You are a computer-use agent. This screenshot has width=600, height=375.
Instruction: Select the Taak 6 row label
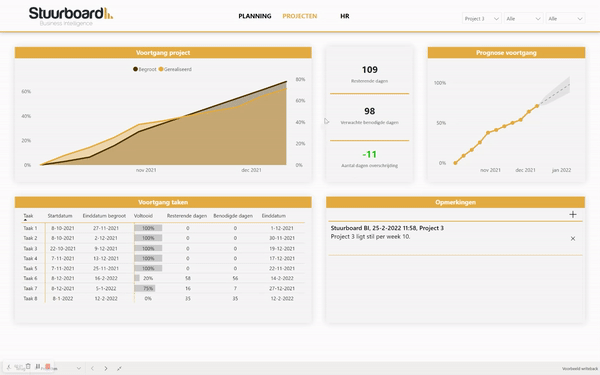(30, 278)
